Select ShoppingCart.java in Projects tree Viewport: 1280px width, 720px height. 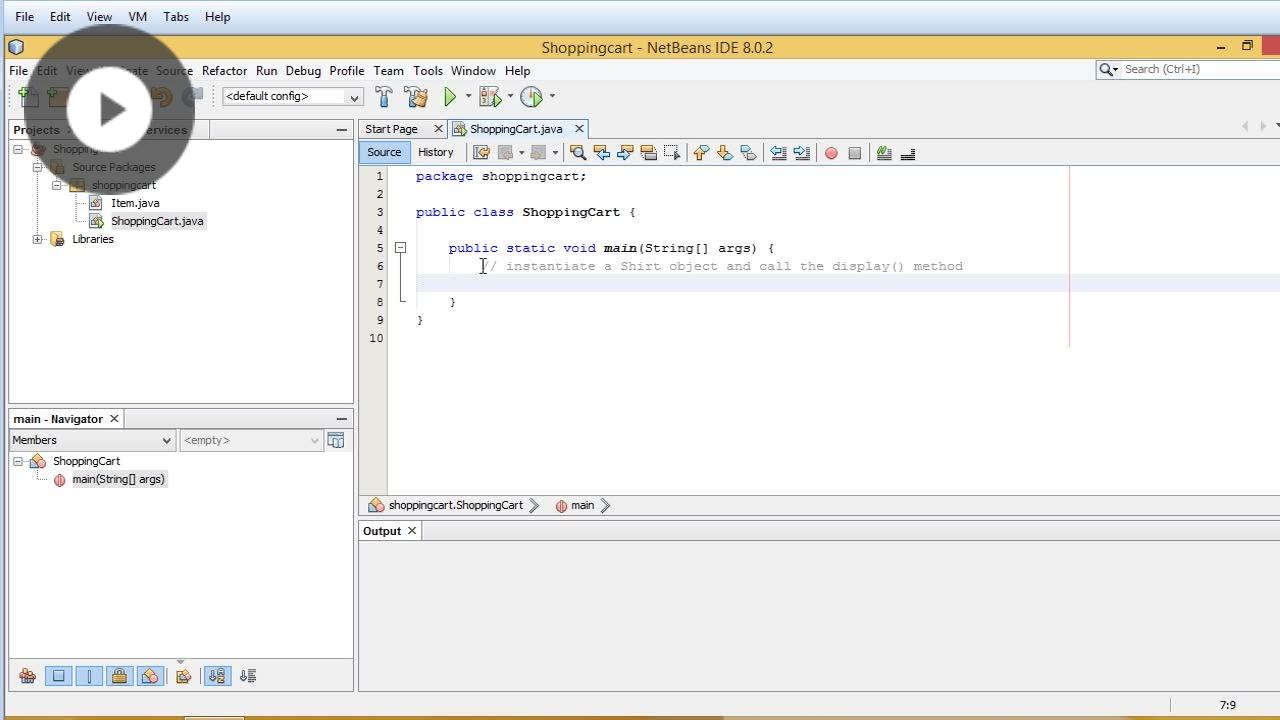pyautogui.click(x=157, y=221)
